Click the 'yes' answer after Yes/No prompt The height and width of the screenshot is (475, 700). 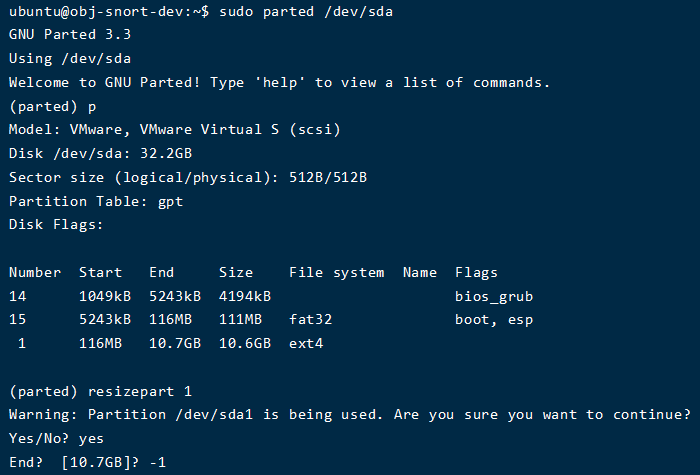[92, 439]
